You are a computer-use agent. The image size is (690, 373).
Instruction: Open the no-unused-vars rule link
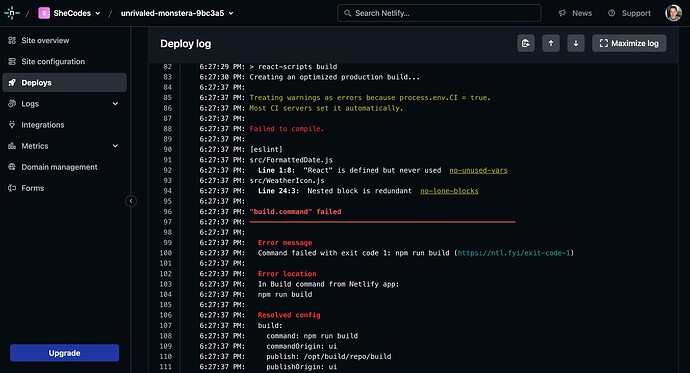point(478,170)
